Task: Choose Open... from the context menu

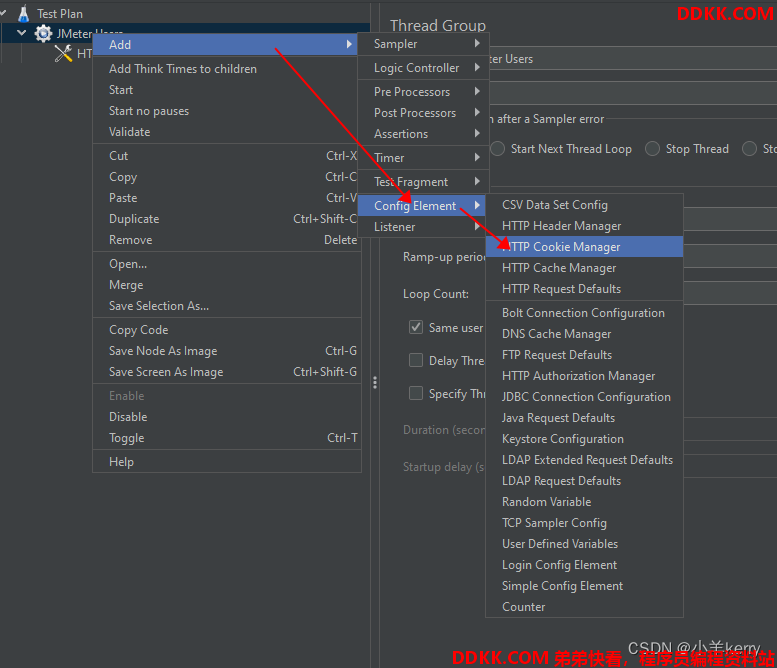Action: 226,264
